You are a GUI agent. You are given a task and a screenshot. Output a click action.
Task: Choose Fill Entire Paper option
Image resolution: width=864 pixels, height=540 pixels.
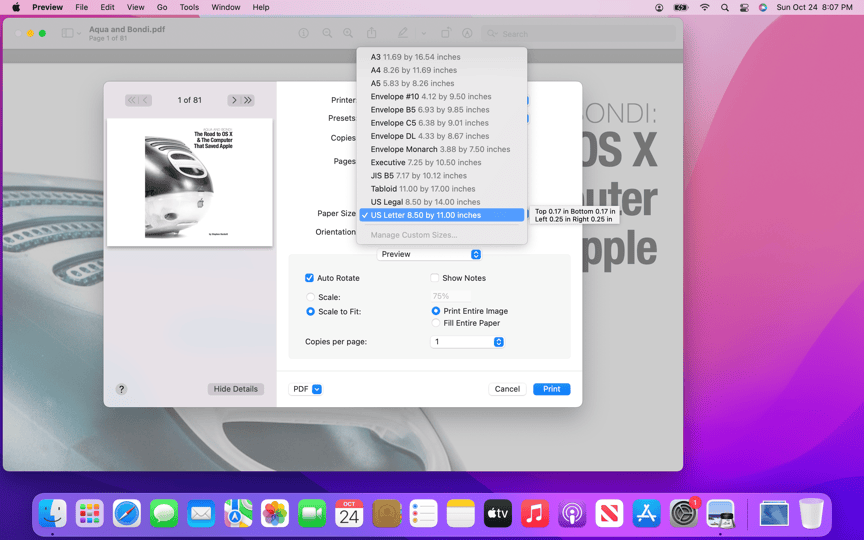click(x=436, y=323)
